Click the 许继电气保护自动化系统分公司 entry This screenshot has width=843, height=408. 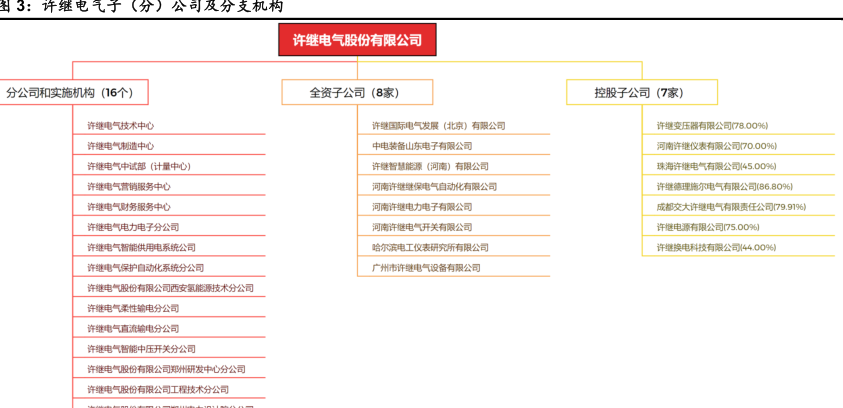click(146, 268)
